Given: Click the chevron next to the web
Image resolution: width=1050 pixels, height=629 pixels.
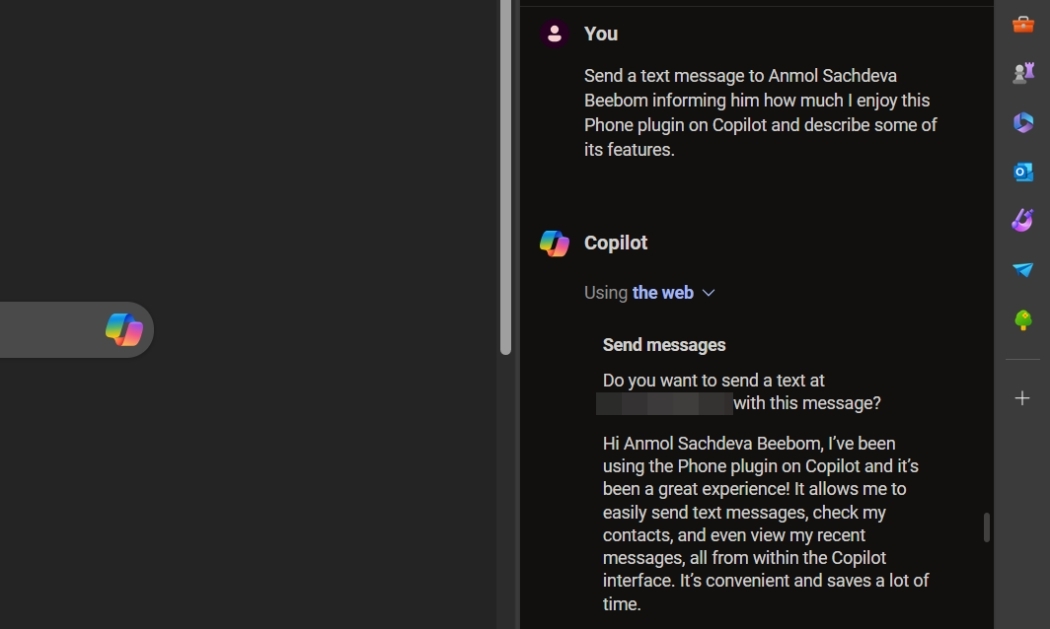Looking at the screenshot, I should 709,293.
